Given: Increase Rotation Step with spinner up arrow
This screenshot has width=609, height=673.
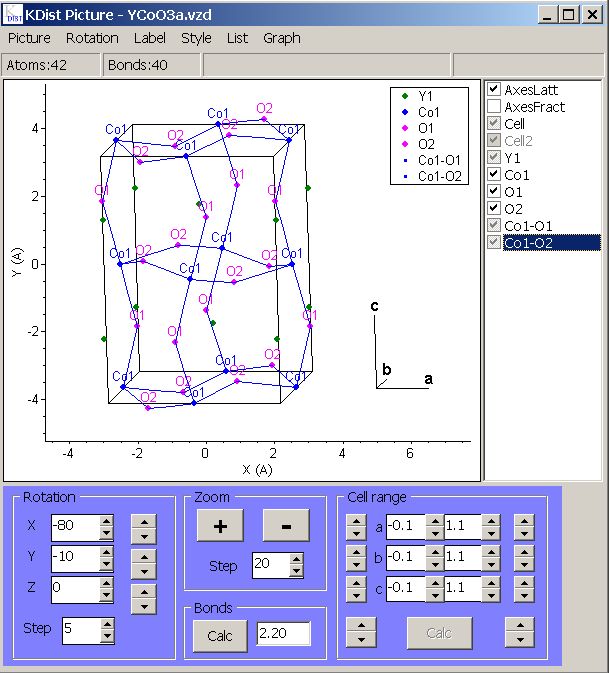Looking at the screenshot, I should point(107,624).
